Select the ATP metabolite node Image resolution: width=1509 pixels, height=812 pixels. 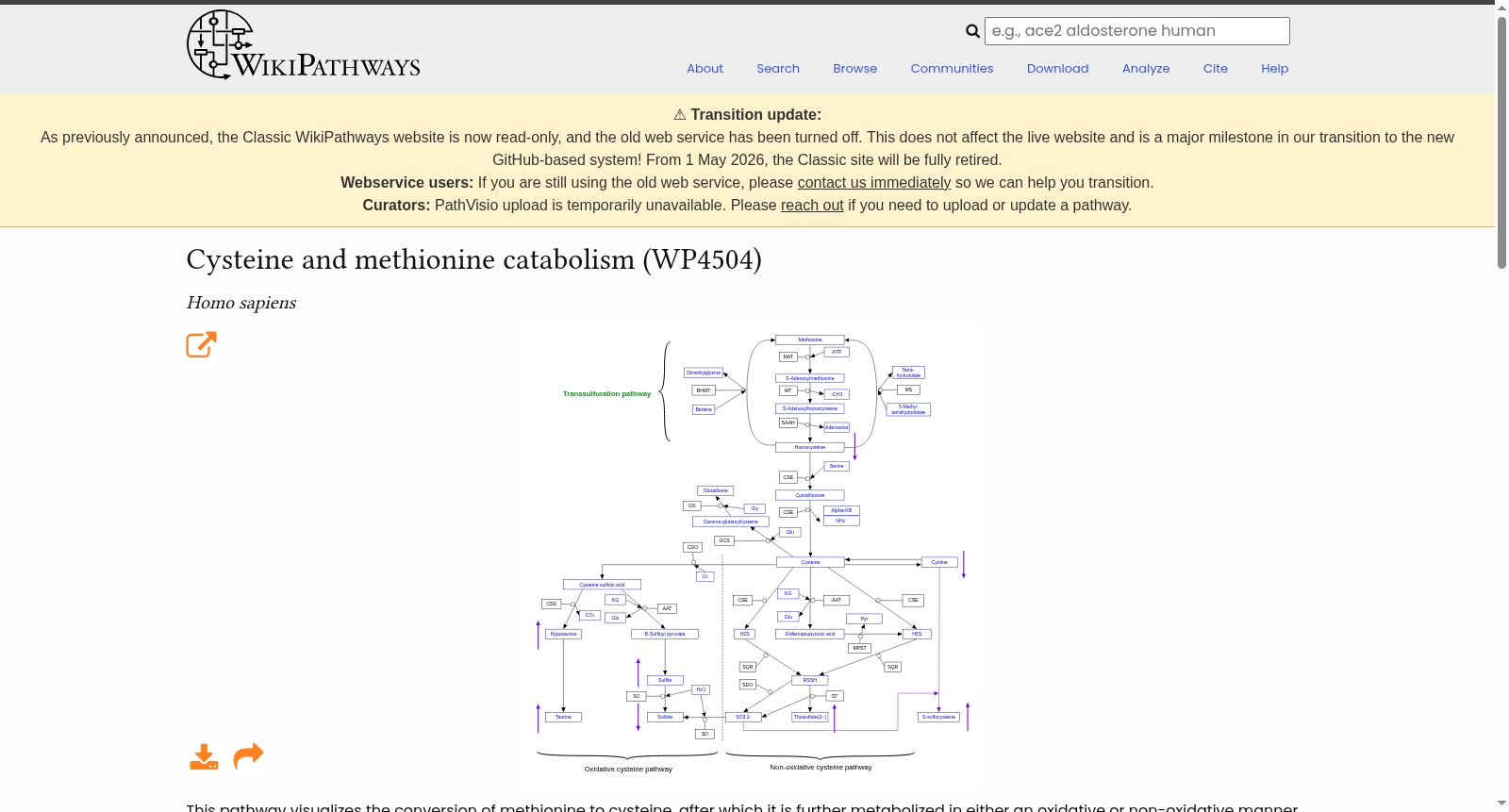point(837,352)
